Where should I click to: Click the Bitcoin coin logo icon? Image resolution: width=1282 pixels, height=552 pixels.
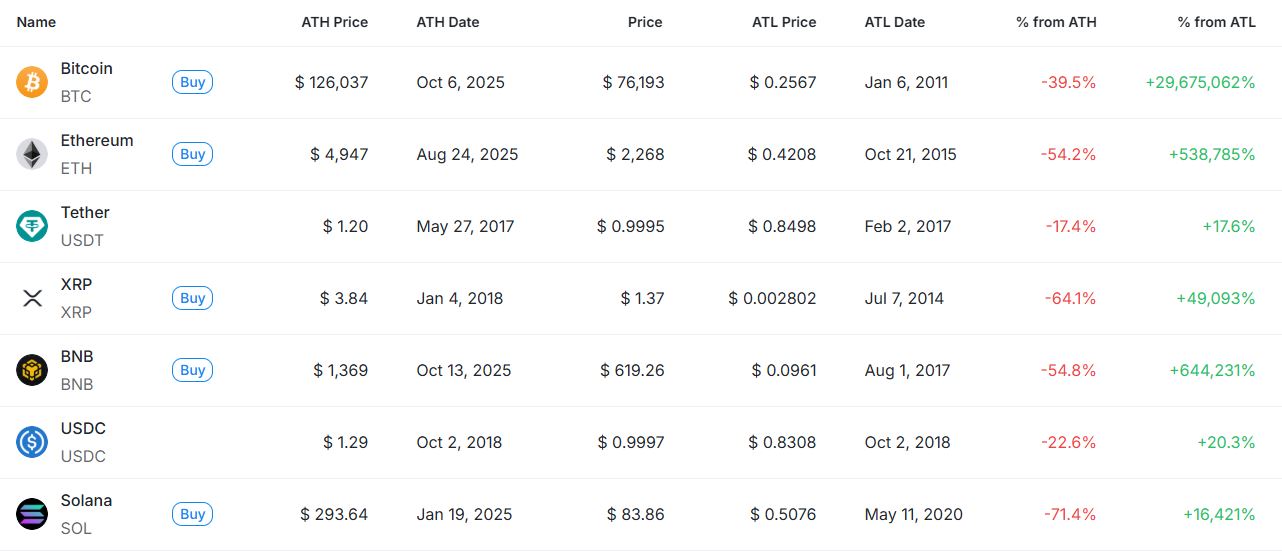tap(32, 82)
